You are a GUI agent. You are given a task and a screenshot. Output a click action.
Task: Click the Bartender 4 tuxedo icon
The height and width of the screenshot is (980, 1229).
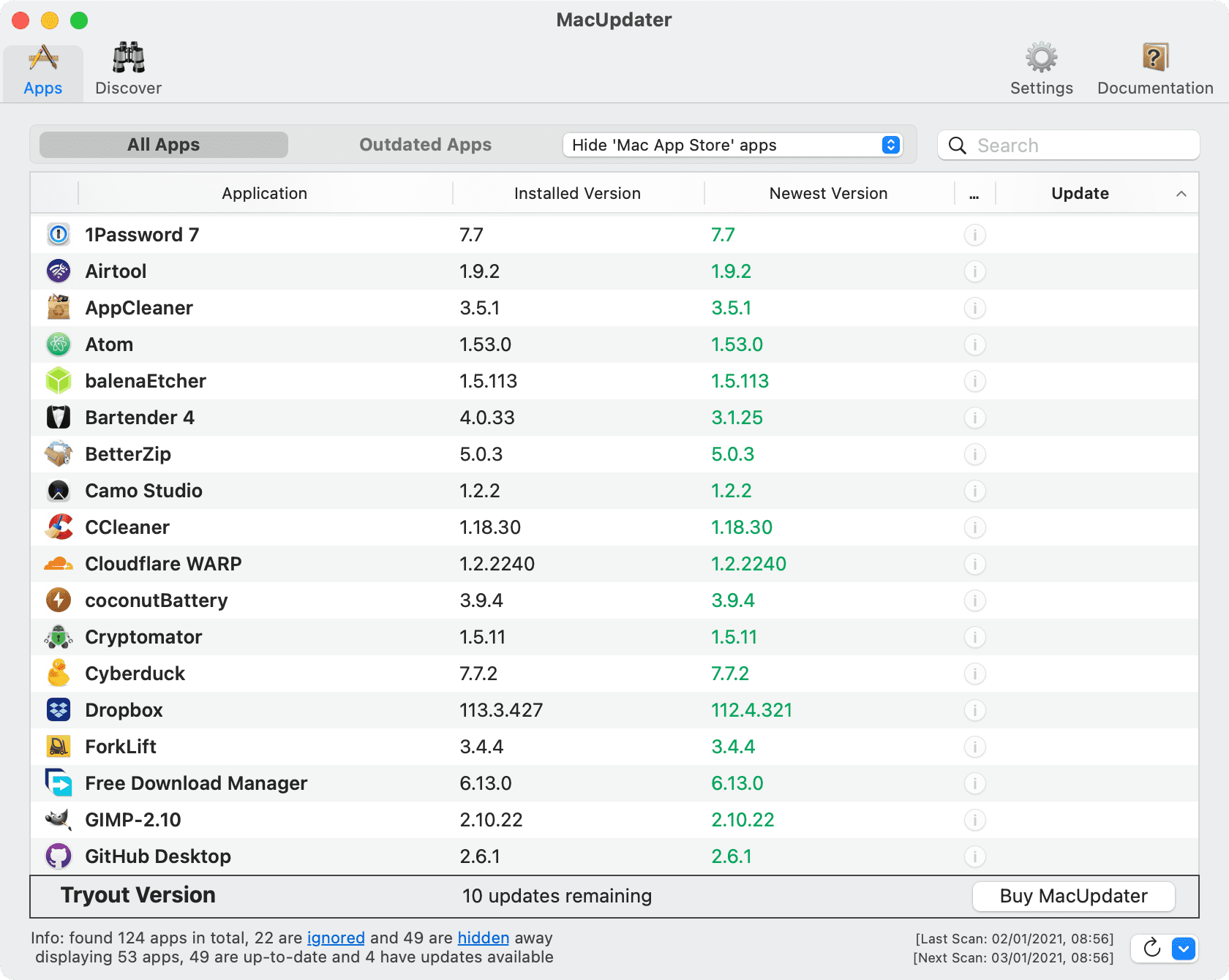tap(59, 418)
